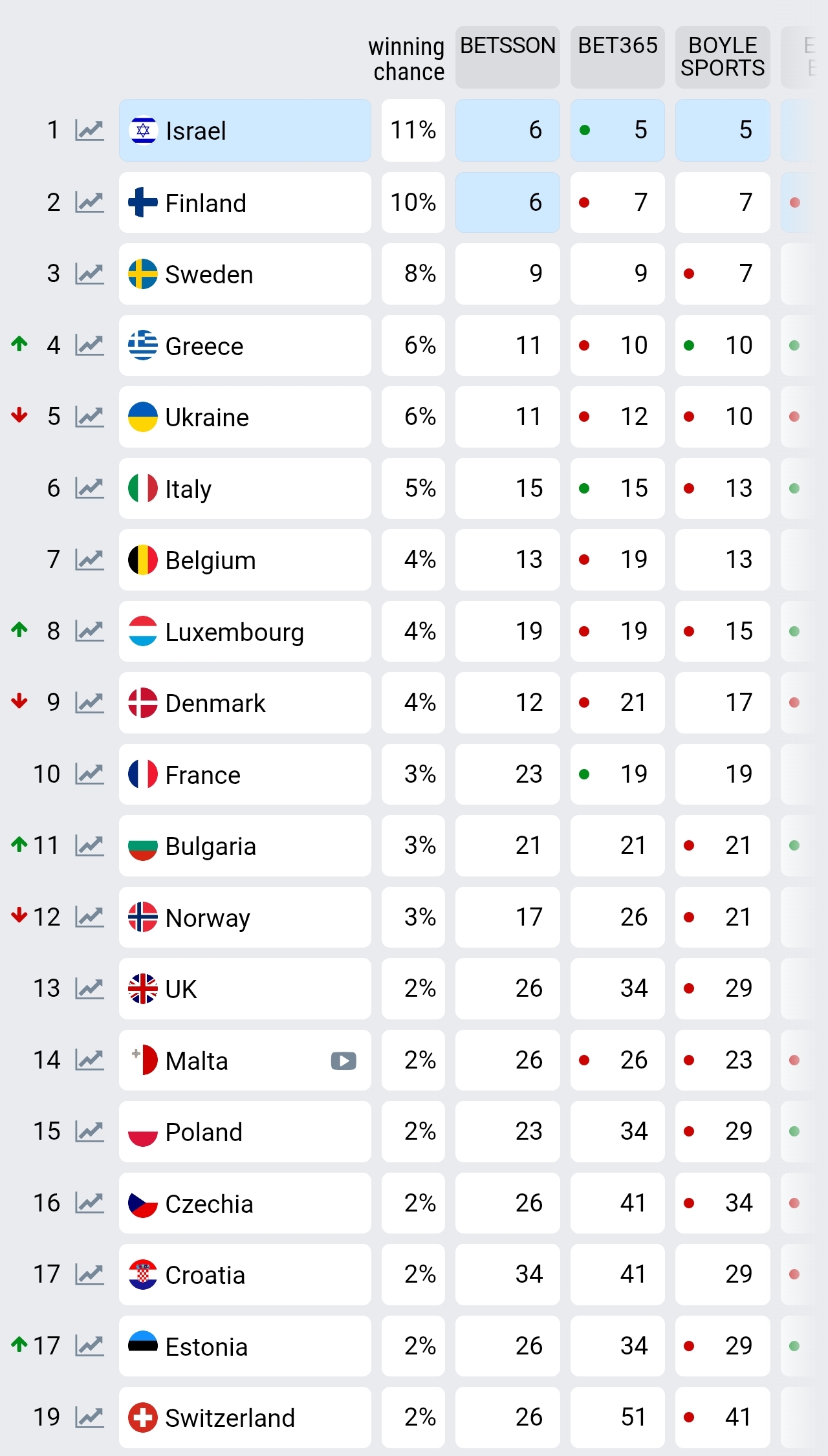Image resolution: width=828 pixels, height=1456 pixels.
Task: Click the UK flag icon
Action: coord(142,988)
